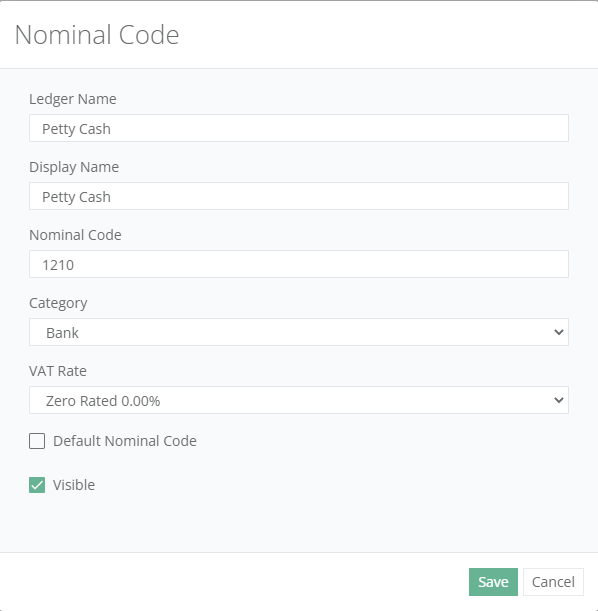Click the 'Visible' label text
Viewport: 598px width, 611px height.
[74, 485]
